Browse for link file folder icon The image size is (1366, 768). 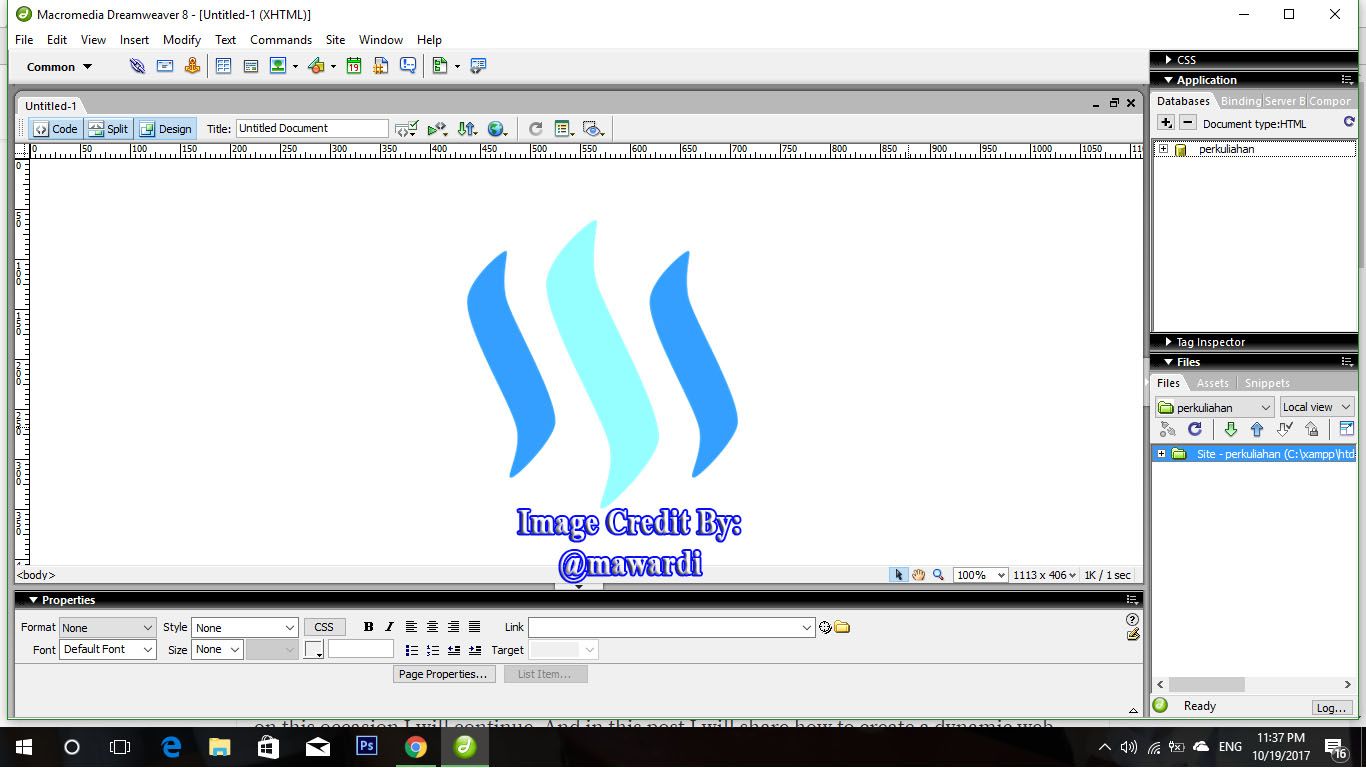[842, 628]
